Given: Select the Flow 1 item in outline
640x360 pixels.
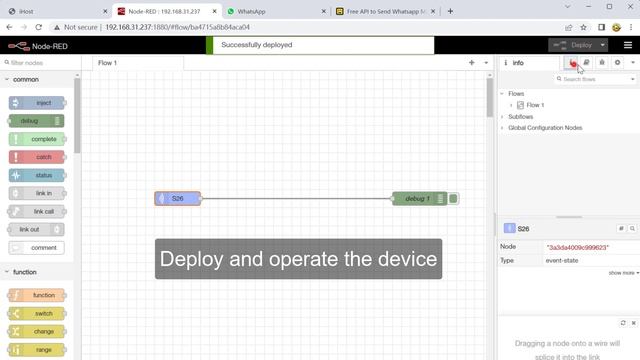Looking at the screenshot, I should [535, 105].
